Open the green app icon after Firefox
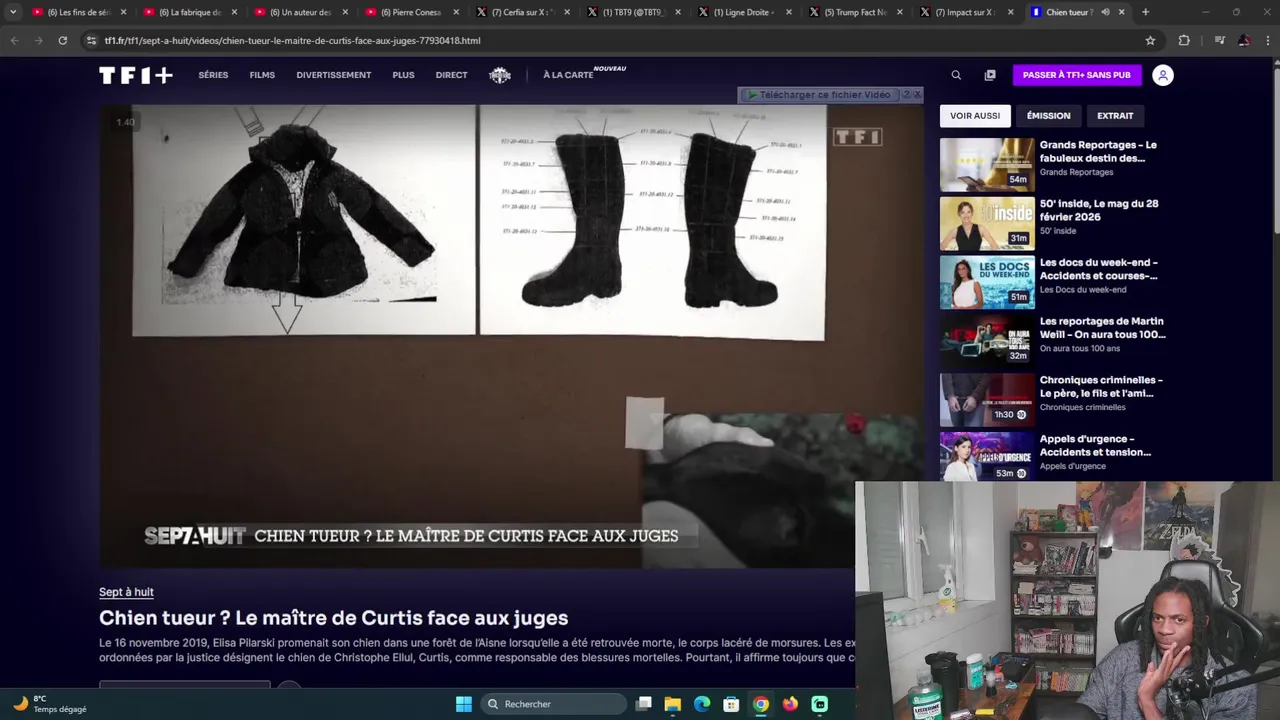The height and width of the screenshot is (720, 1280). pos(820,704)
